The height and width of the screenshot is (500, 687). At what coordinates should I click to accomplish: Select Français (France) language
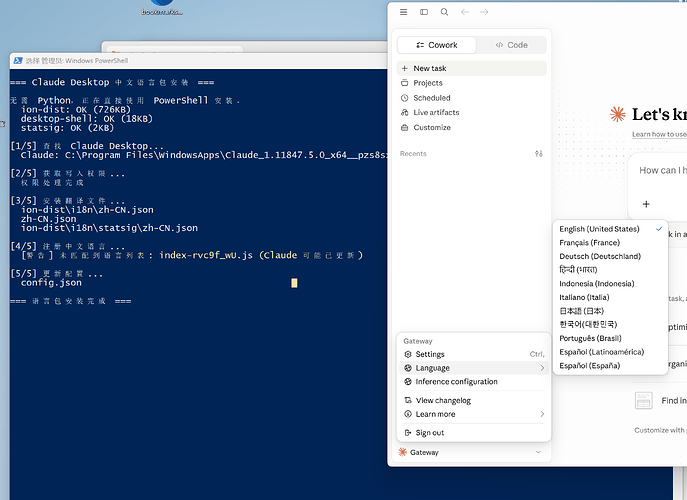click(610, 242)
